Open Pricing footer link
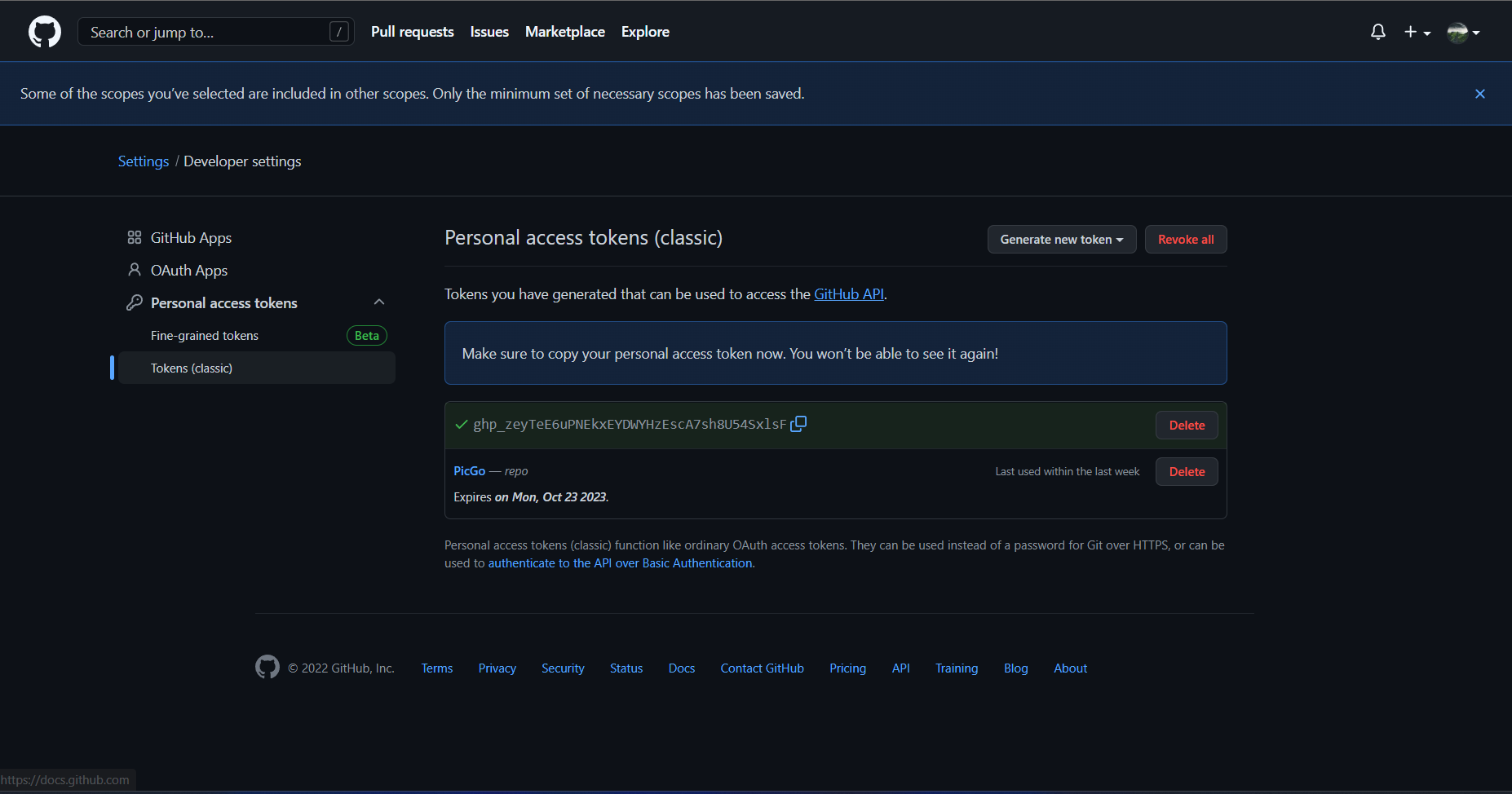Image resolution: width=1512 pixels, height=794 pixels. [848, 668]
